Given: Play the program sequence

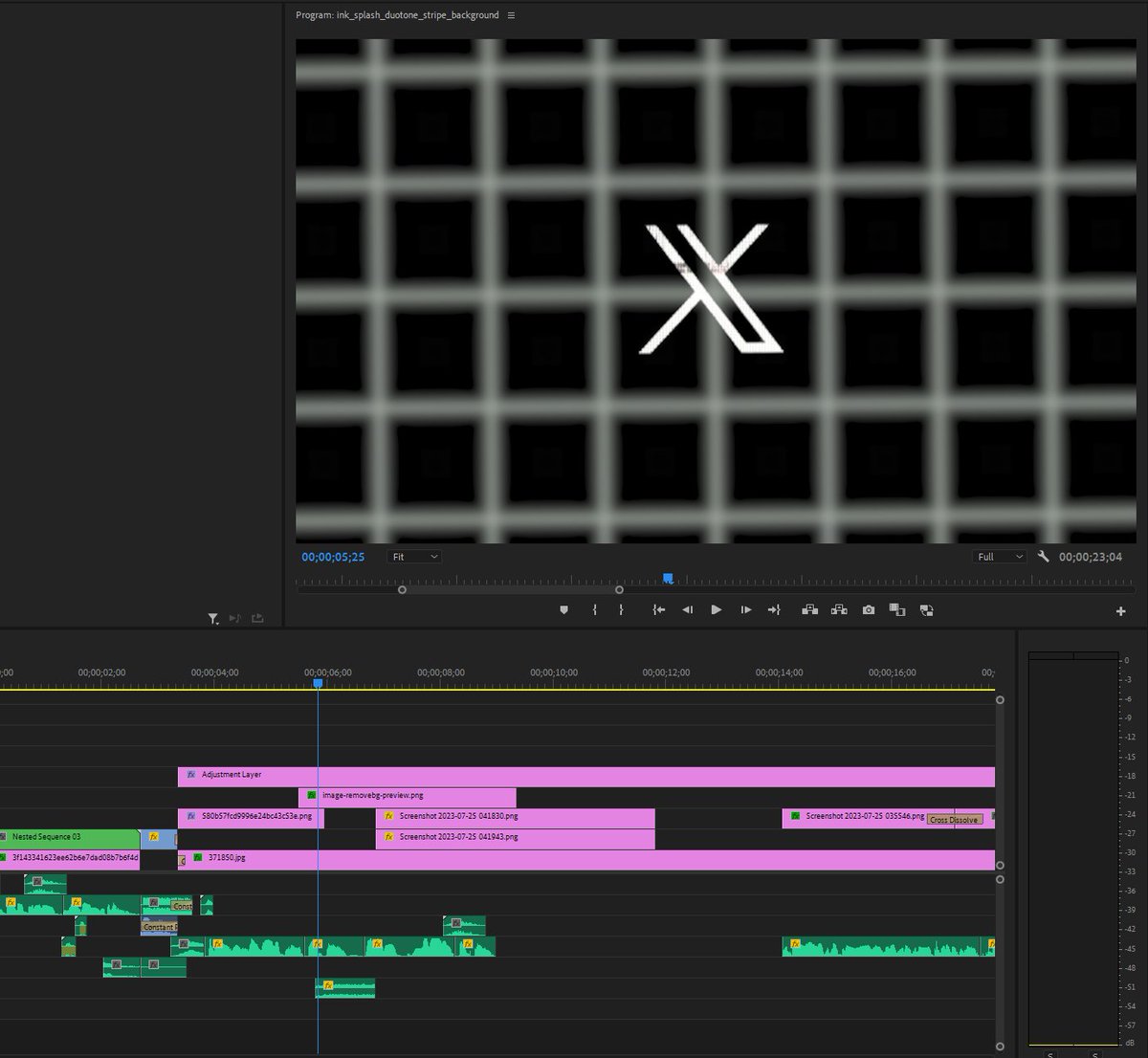Looking at the screenshot, I should tap(716, 610).
